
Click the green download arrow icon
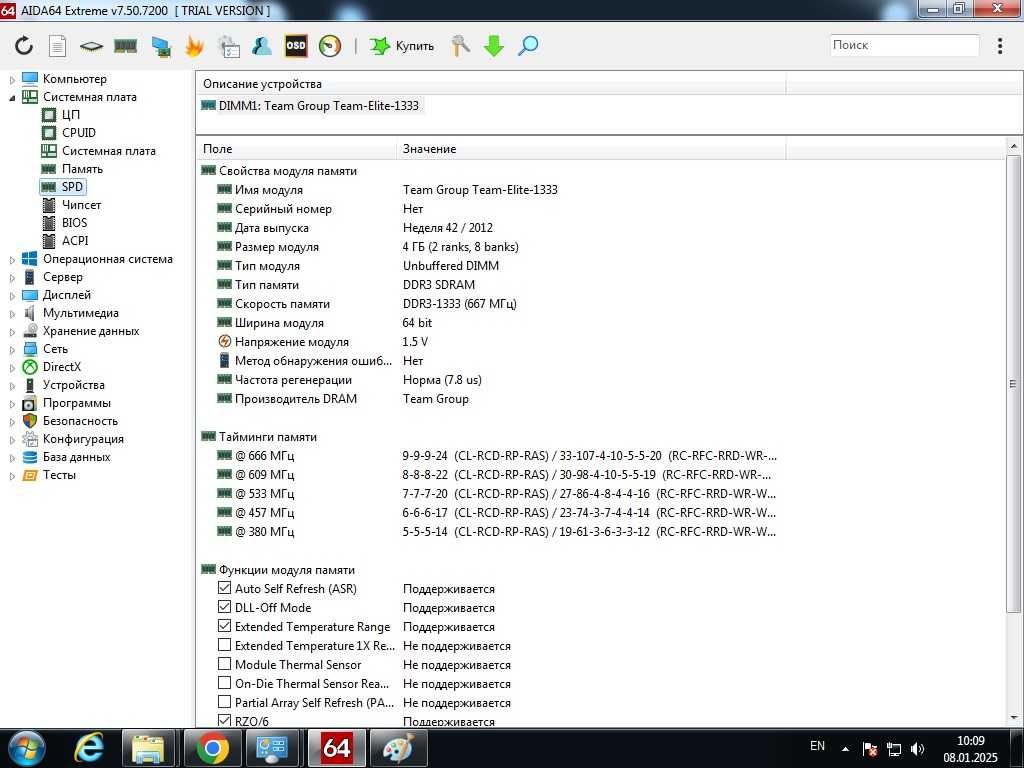[x=494, y=46]
